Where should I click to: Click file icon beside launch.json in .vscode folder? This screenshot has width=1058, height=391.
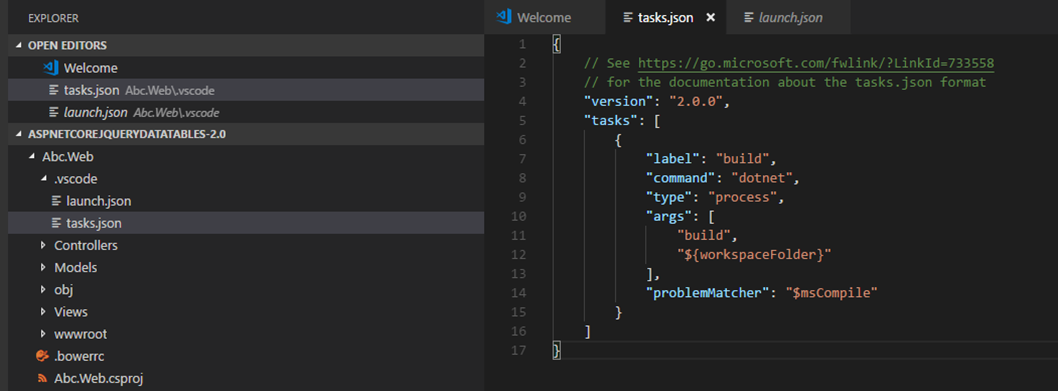(x=57, y=201)
